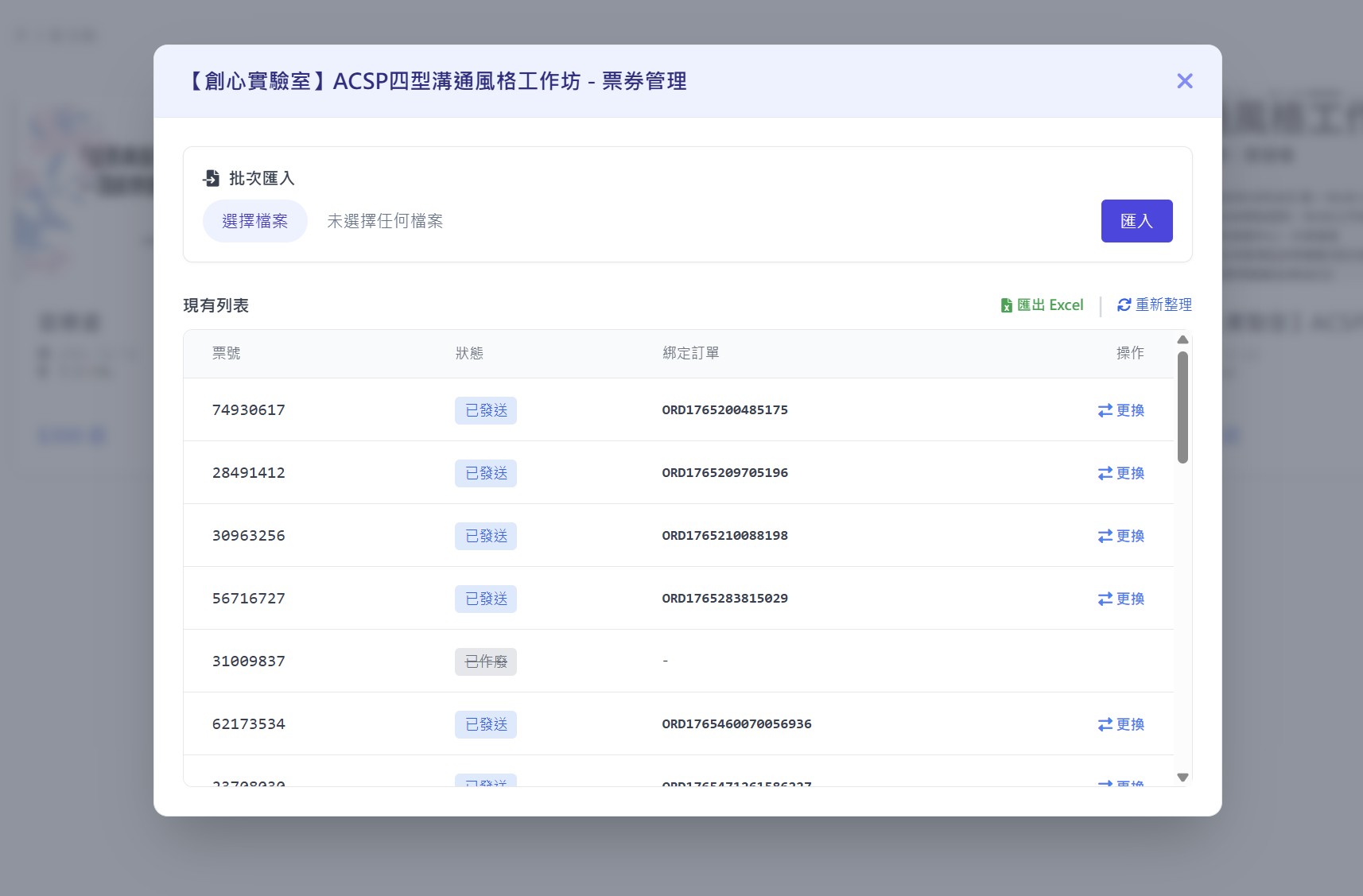
Task: Click the 未選擇任何檔案 file label
Action: coord(385,221)
